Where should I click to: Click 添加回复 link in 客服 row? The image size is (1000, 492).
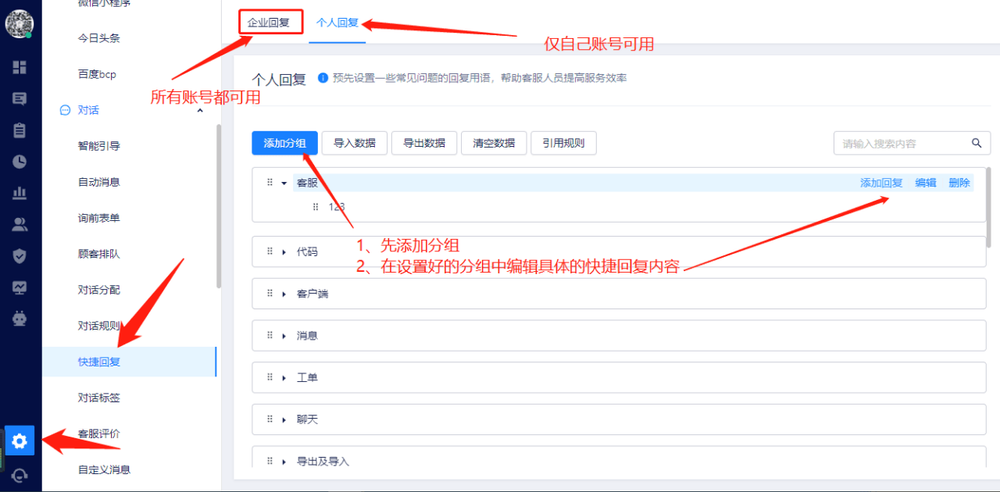pyautogui.click(x=881, y=183)
